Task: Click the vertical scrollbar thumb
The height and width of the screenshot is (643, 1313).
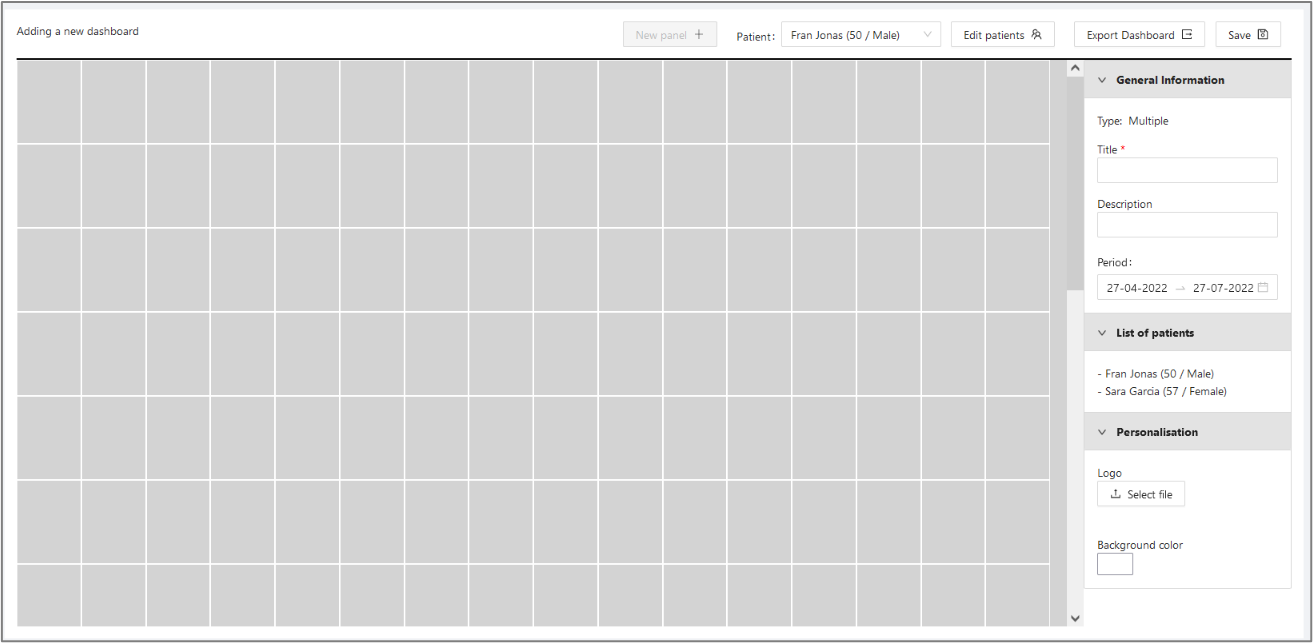Action: click(1075, 184)
